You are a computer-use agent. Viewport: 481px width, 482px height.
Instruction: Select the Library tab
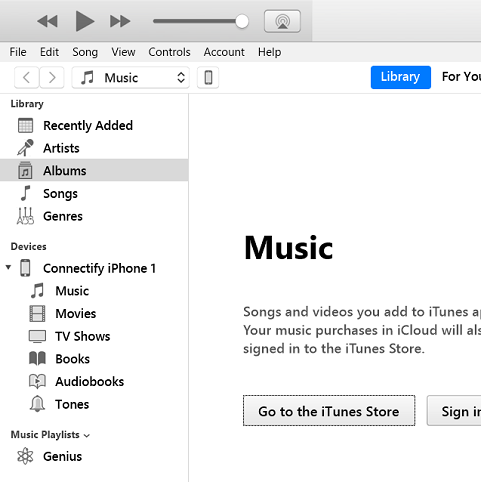[x=401, y=77]
